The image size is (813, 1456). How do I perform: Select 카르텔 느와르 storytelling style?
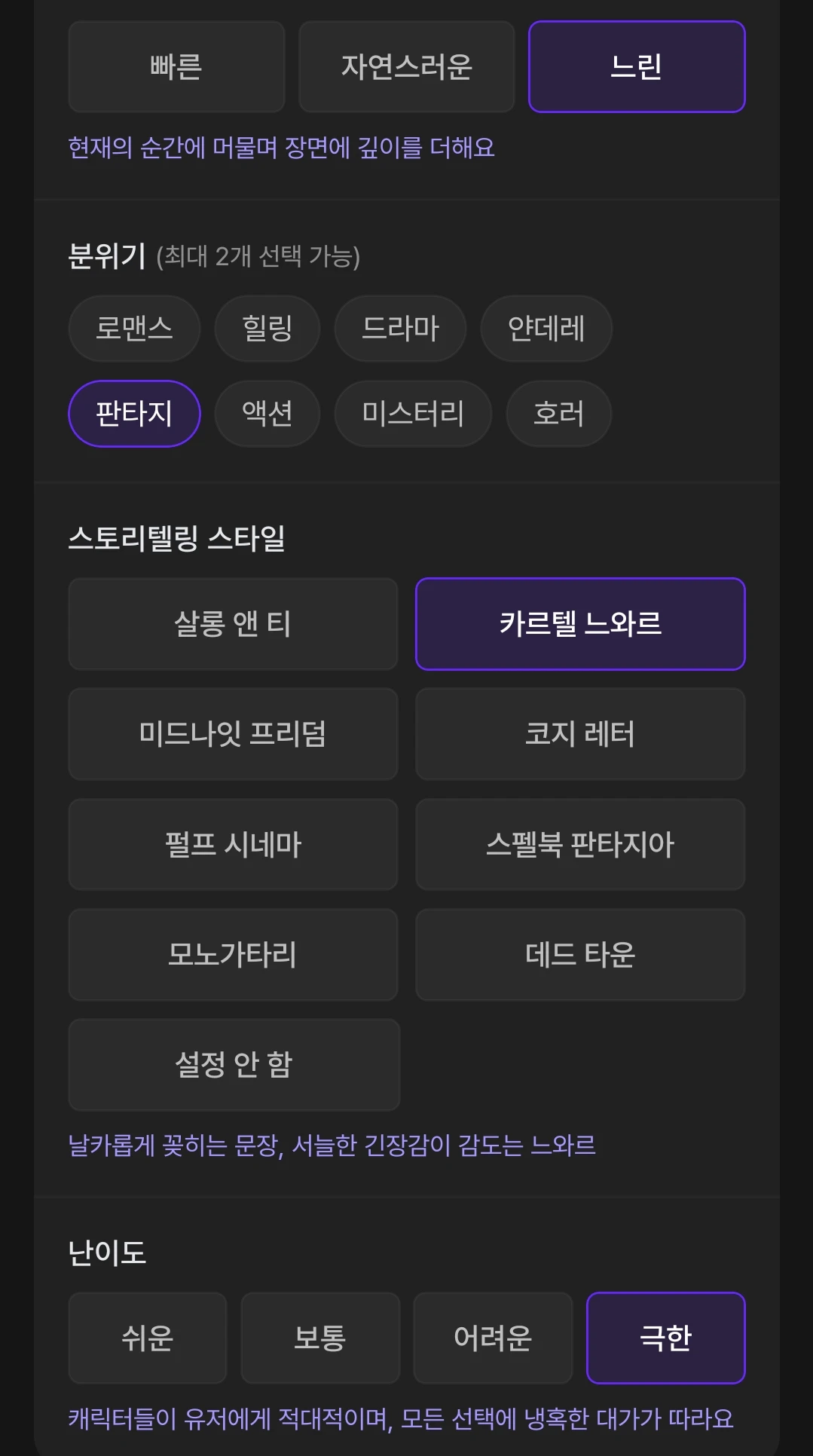tap(580, 624)
